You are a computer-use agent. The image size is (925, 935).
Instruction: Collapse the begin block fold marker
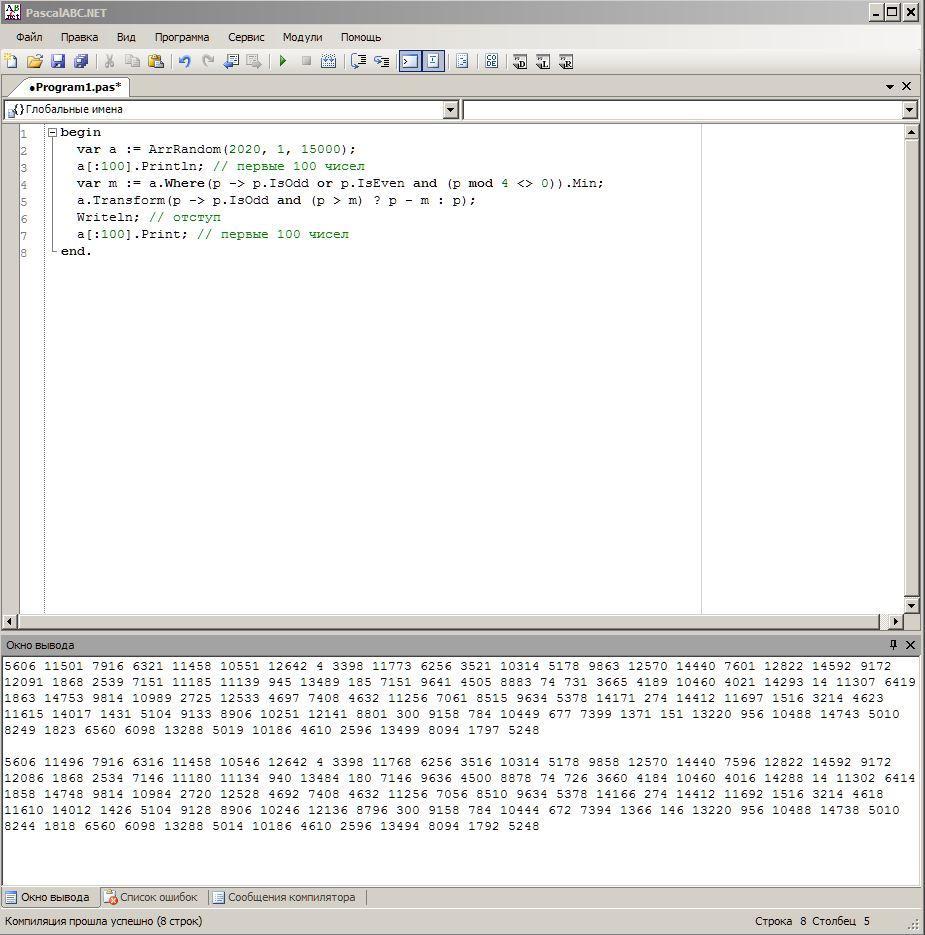[x=52, y=132]
